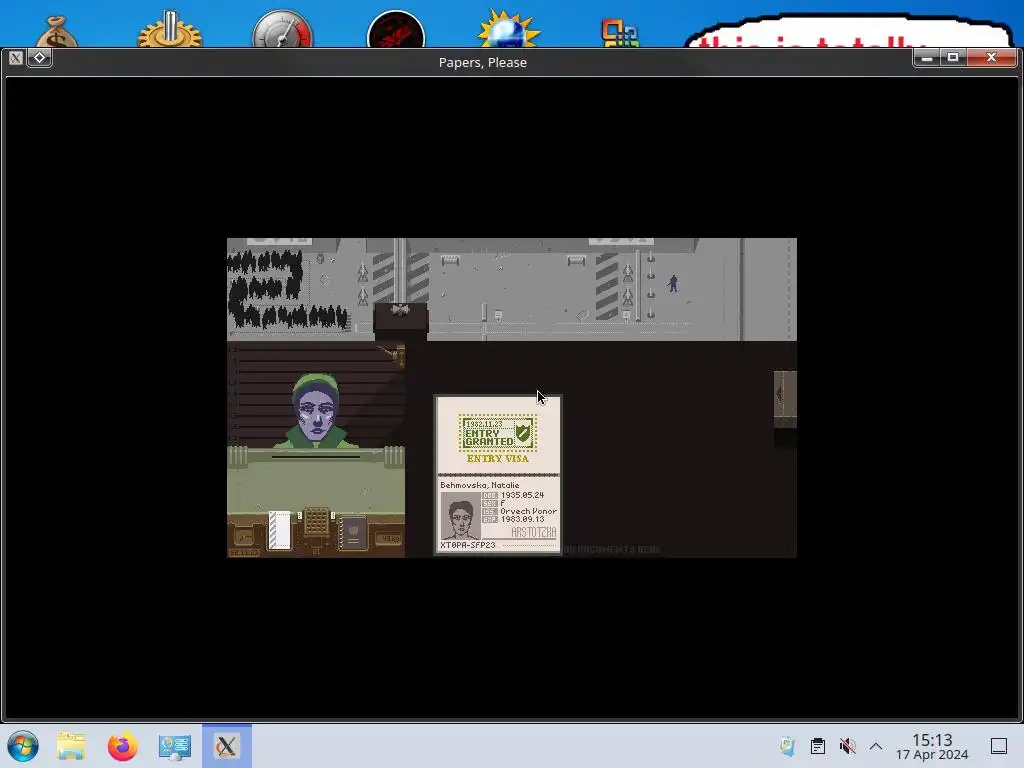Viewport: 1024px width, 768px height.
Task: Click the booth loudspeaker to call next entrant
Action: pyautogui.click(x=400, y=310)
